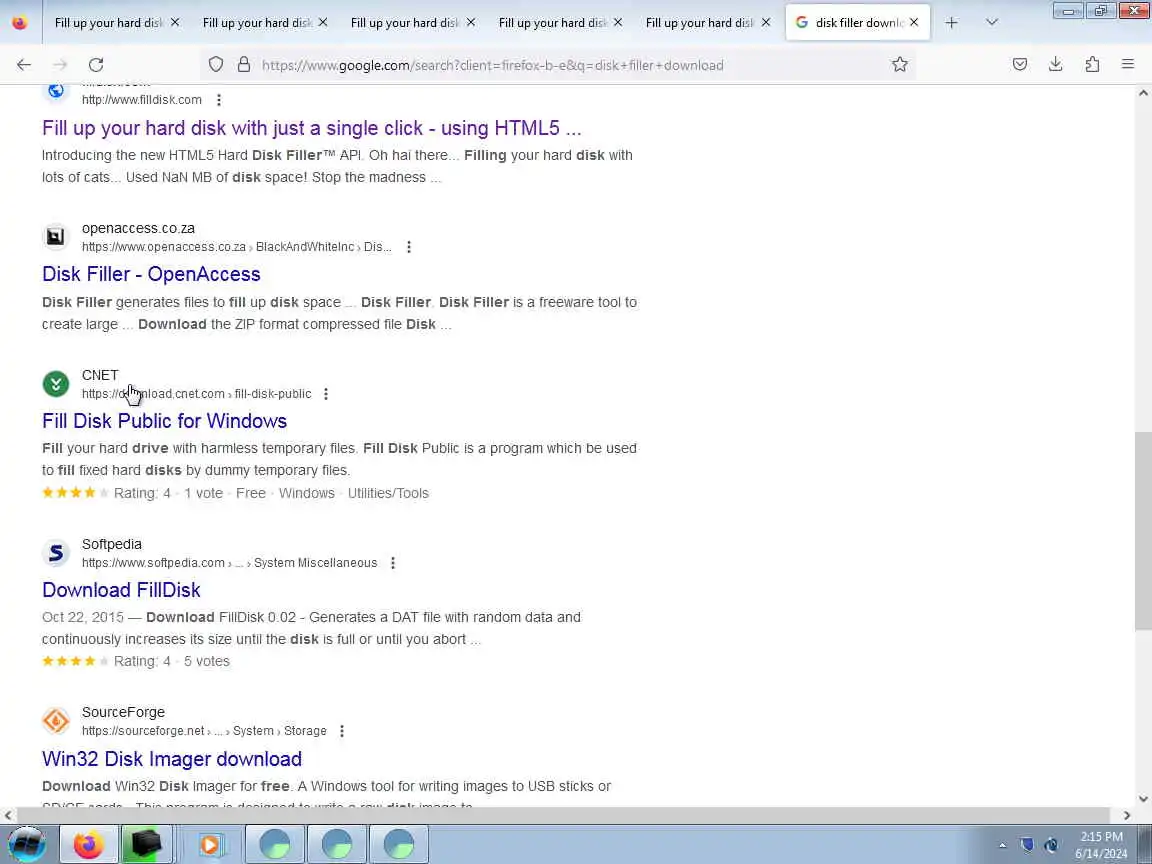
Task: Switch to the 'disk filler download' tab
Action: coord(857,23)
